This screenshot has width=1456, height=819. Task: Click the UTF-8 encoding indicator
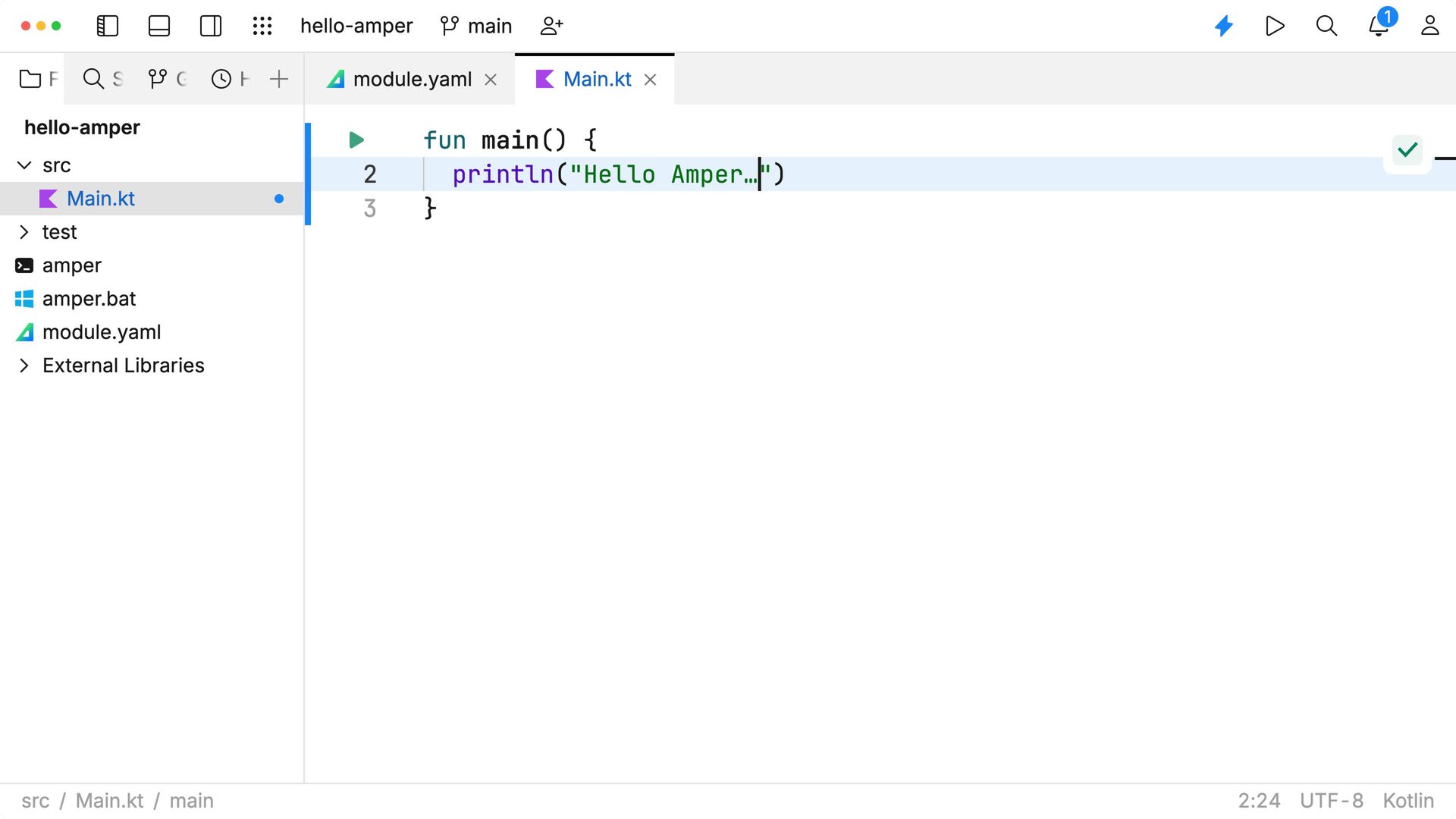1332,801
